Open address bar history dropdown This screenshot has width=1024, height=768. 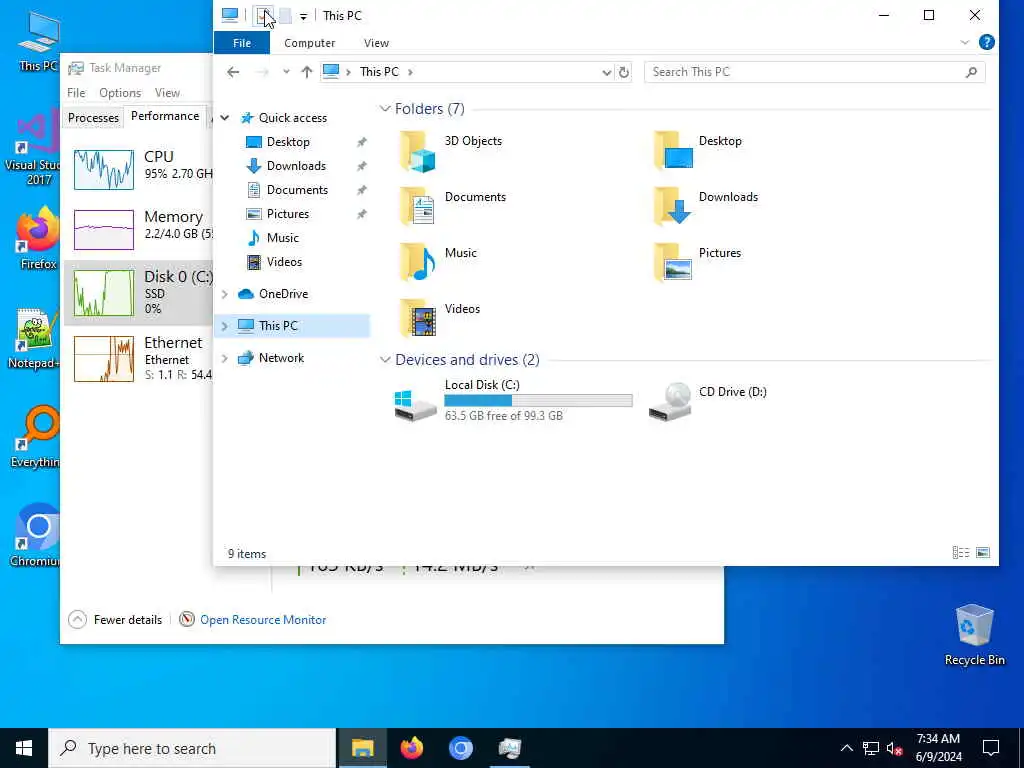click(x=606, y=72)
